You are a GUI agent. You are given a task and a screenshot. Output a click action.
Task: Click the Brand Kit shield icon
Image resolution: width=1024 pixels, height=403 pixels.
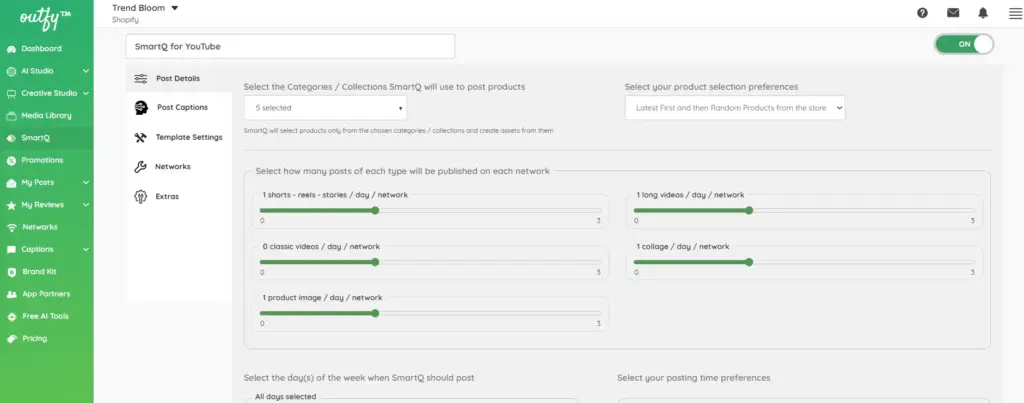point(11,272)
